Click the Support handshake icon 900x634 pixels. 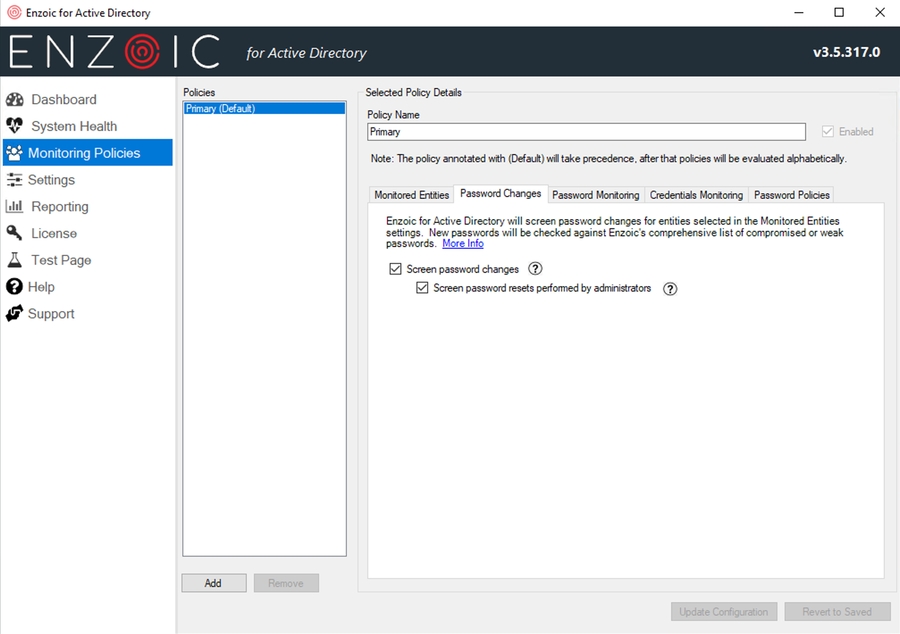(14, 314)
